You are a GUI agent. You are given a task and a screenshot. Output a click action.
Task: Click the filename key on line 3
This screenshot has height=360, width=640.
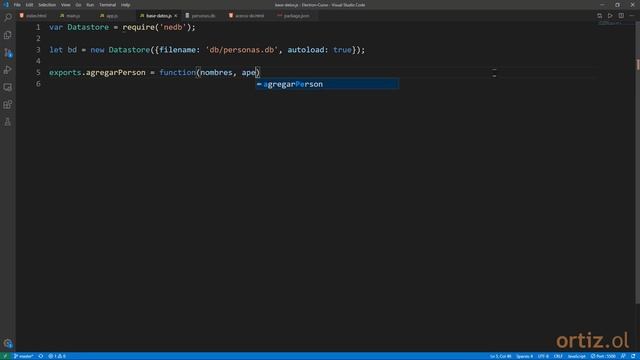pyautogui.click(x=178, y=50)
